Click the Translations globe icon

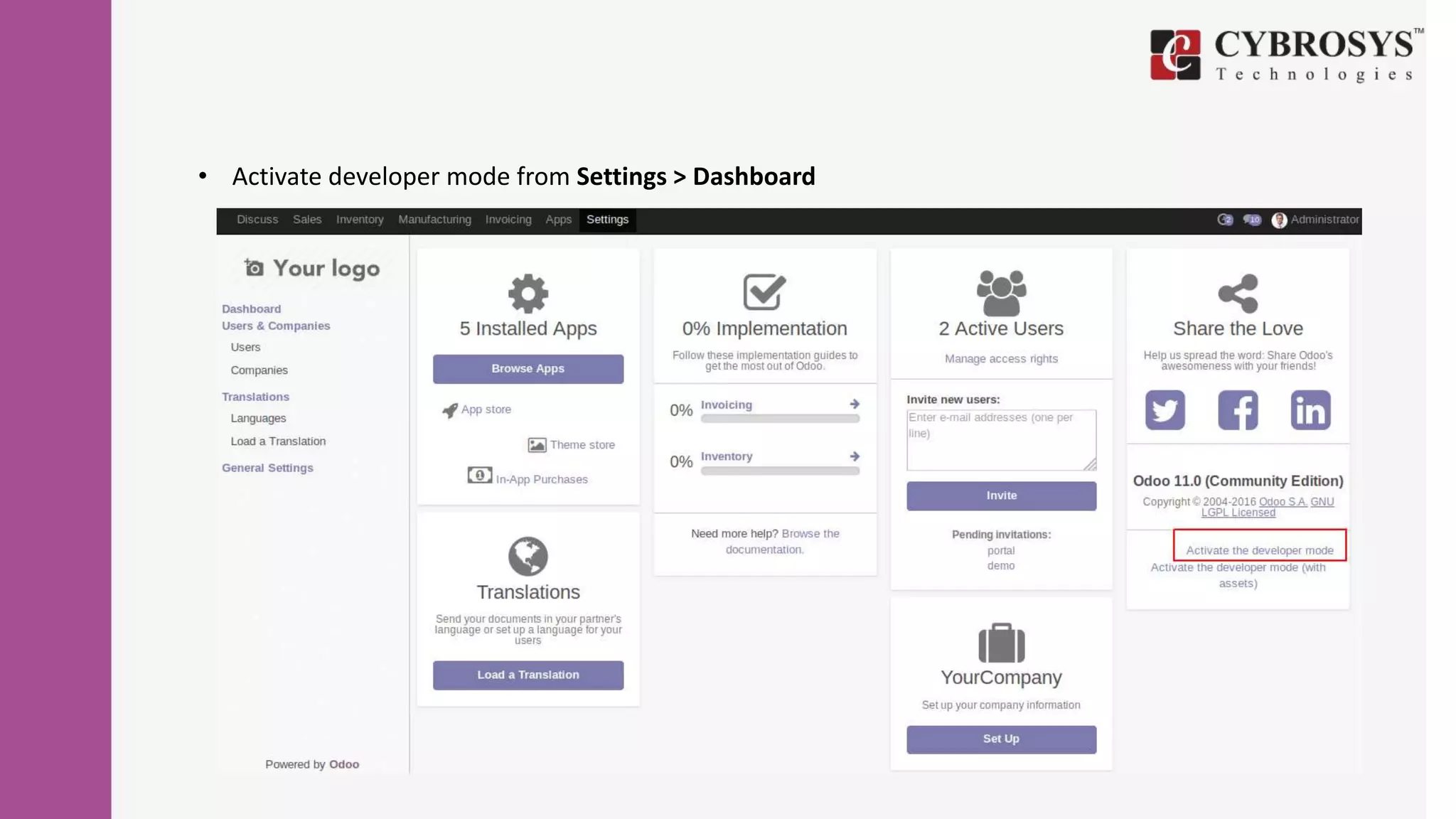(x=528, y=556)
